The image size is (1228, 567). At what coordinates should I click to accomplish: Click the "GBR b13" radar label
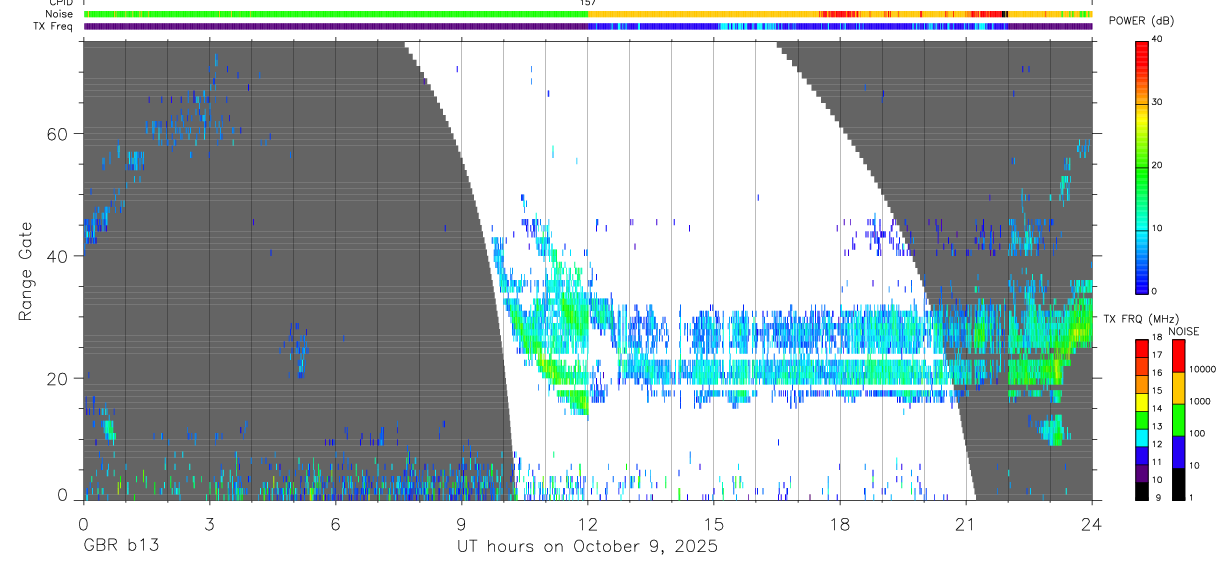point(119,546)
